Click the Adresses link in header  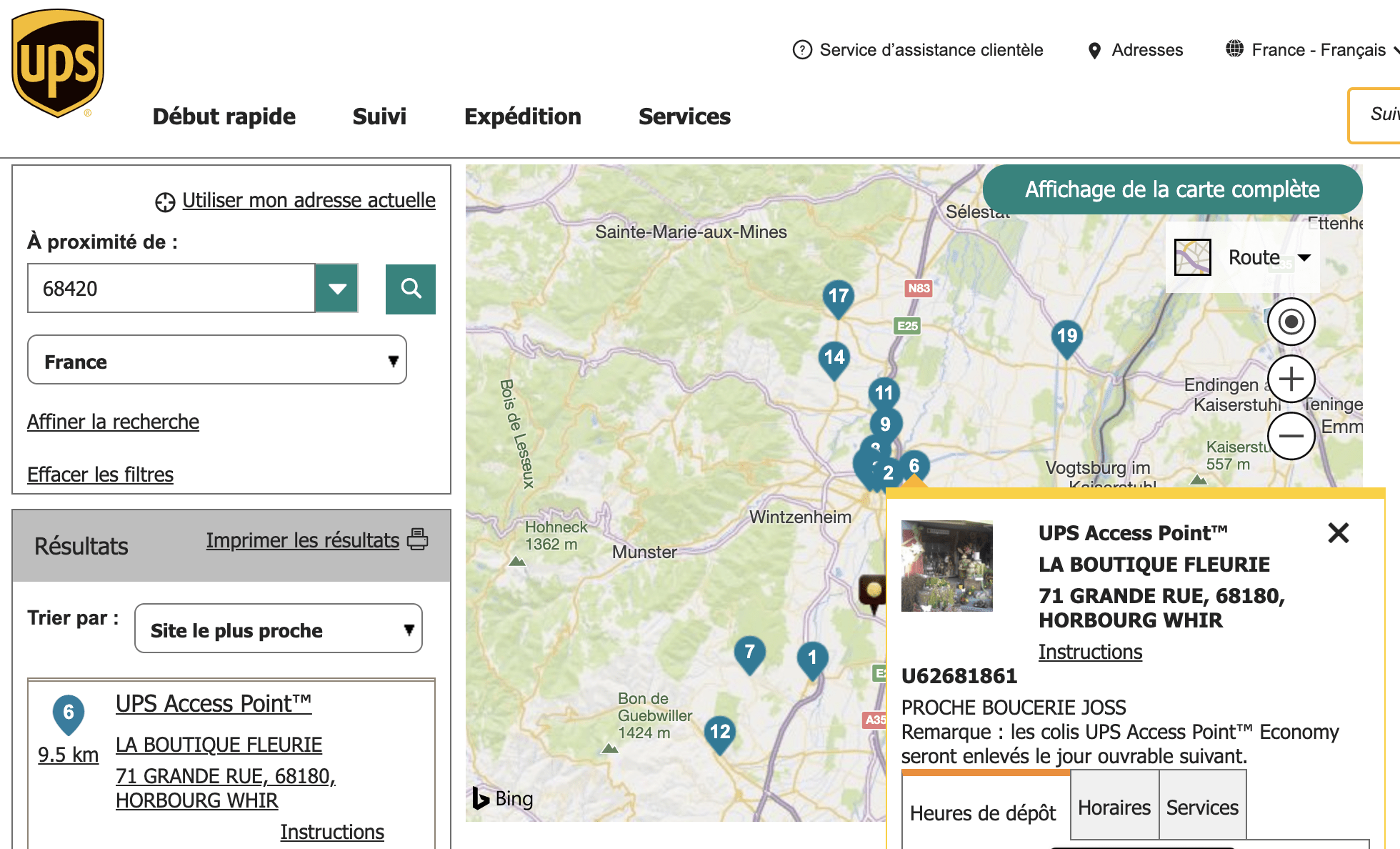1147,50
